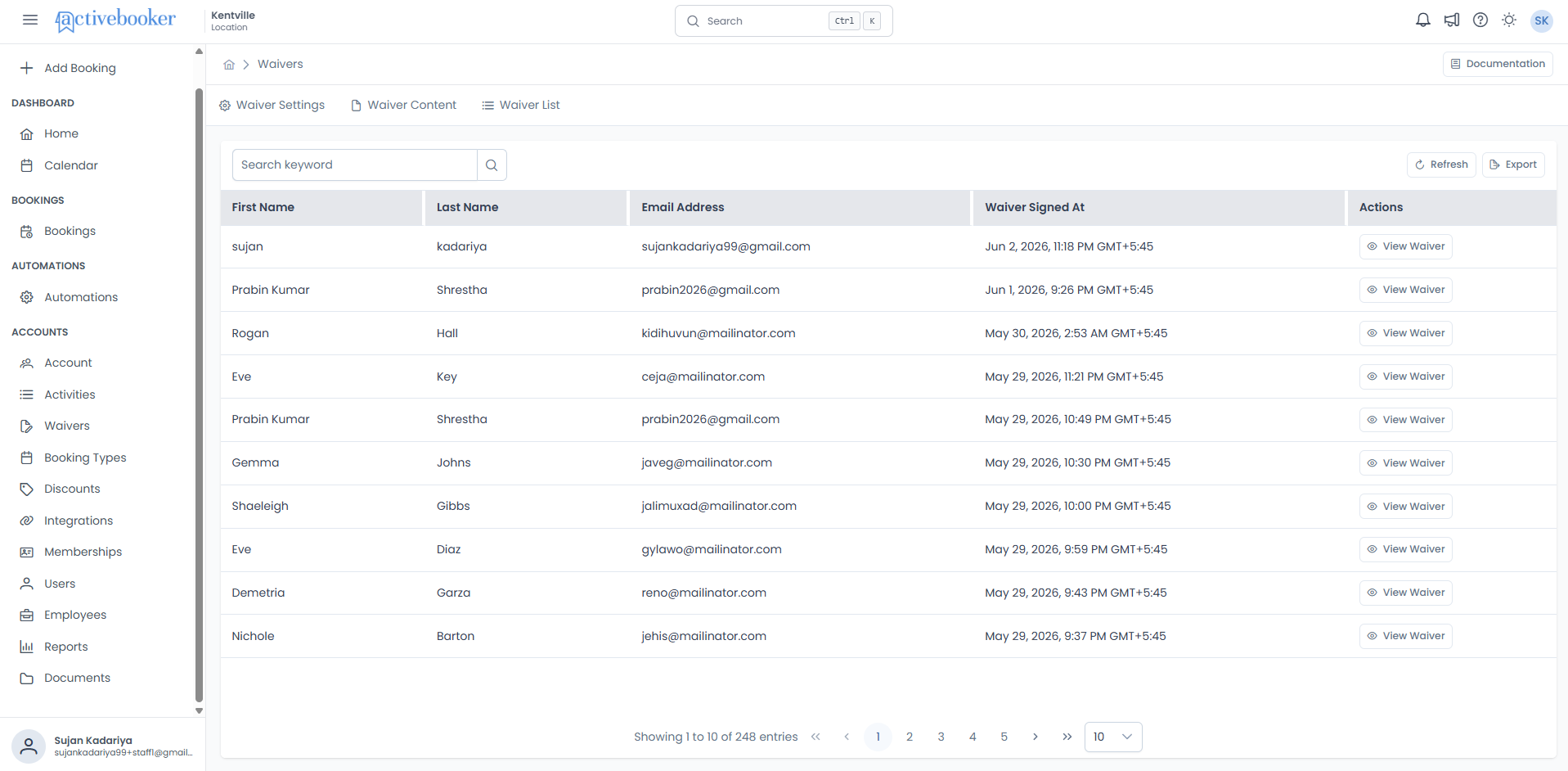1568x771 pixels.
Task: Click the Export button
Action: (x=1513, y=165)
